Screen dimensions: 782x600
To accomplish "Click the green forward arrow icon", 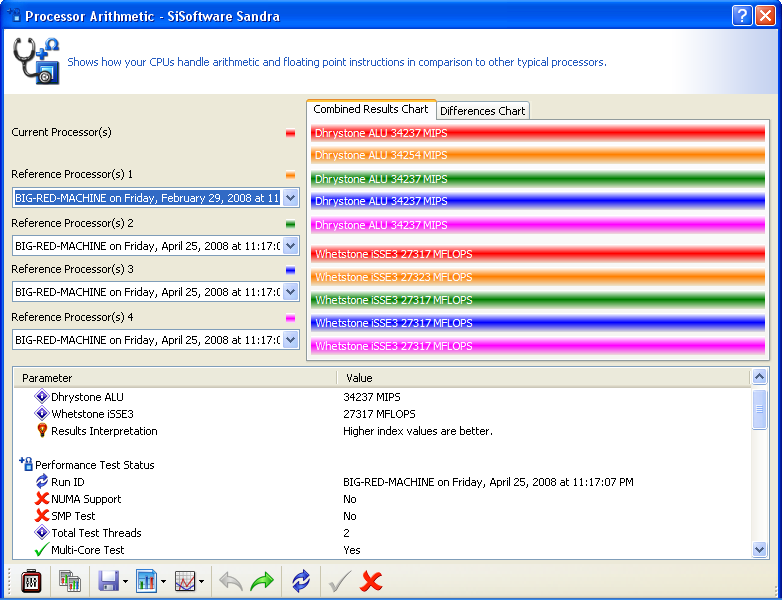I will tap(262, 582).
